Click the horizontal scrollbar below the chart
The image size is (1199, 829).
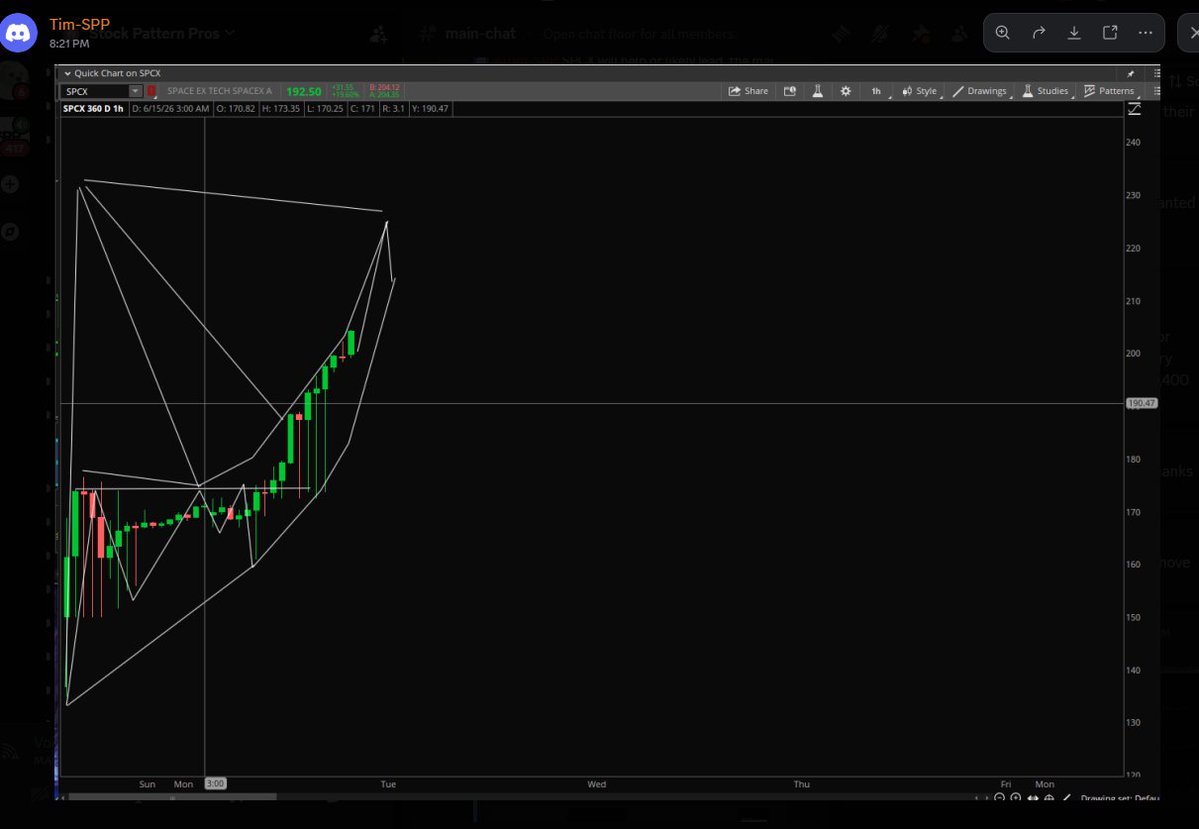[172, 798]
